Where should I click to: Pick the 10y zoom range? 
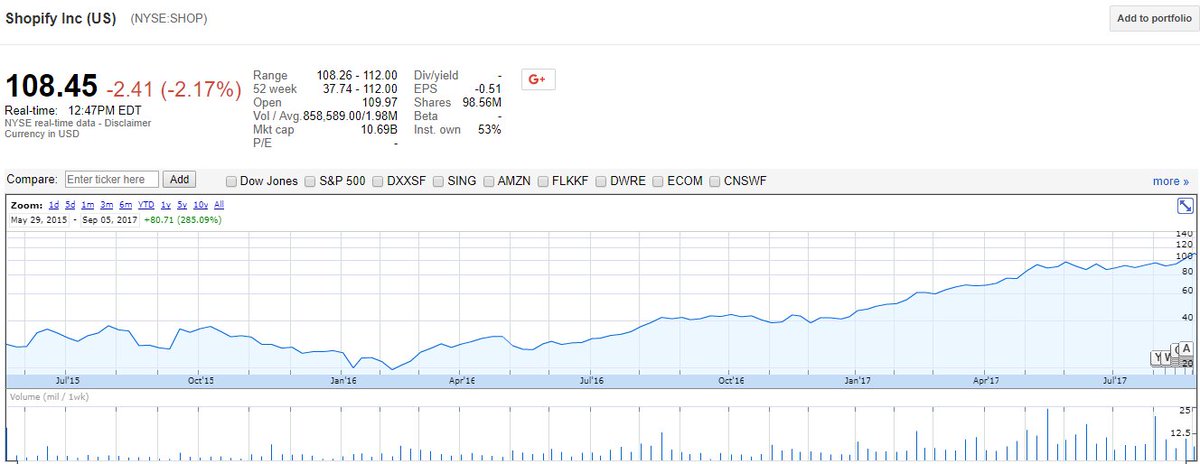[201, 205]
